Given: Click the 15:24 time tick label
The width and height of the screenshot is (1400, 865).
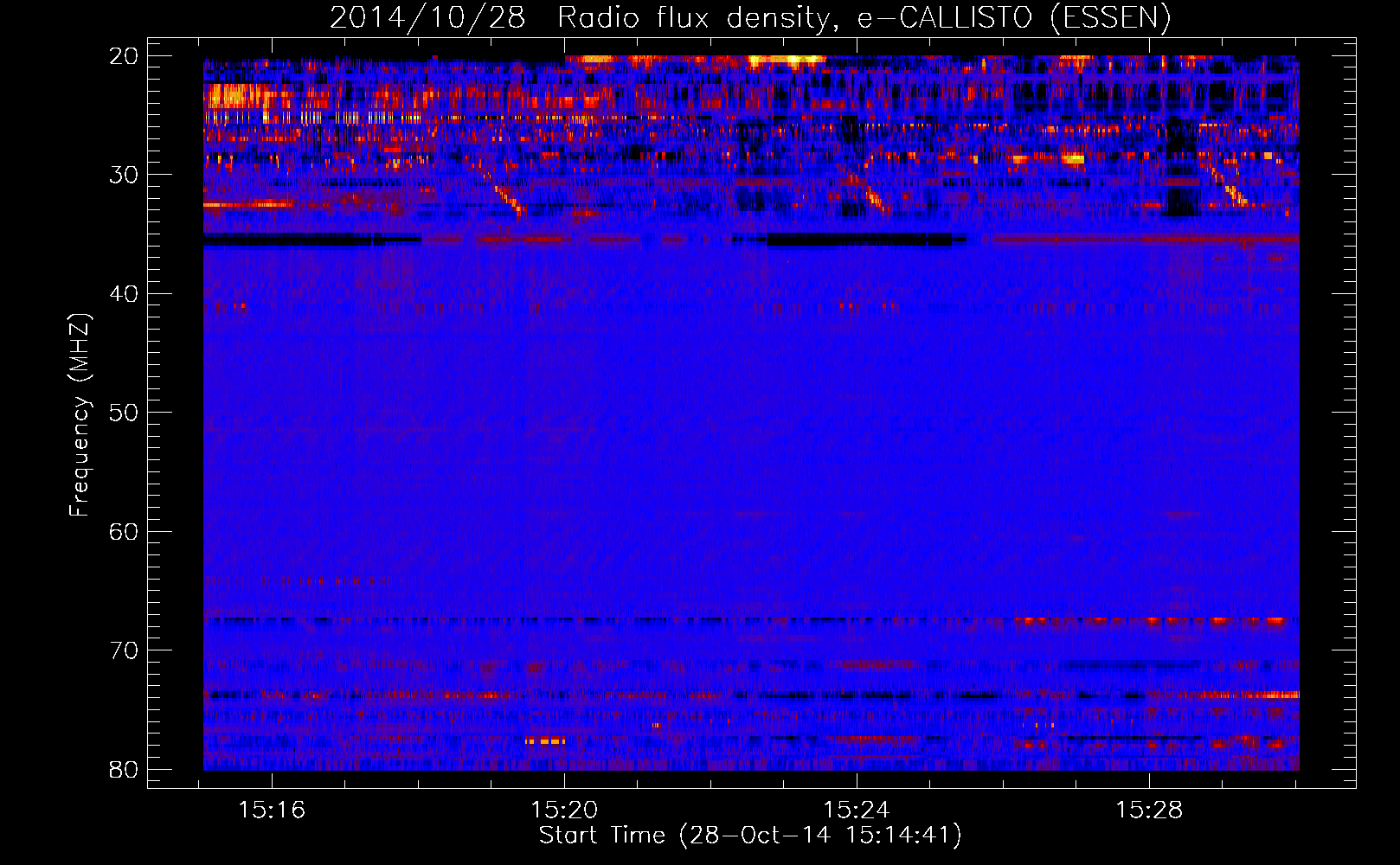Looking at the screenshot, I should [857, 811].
